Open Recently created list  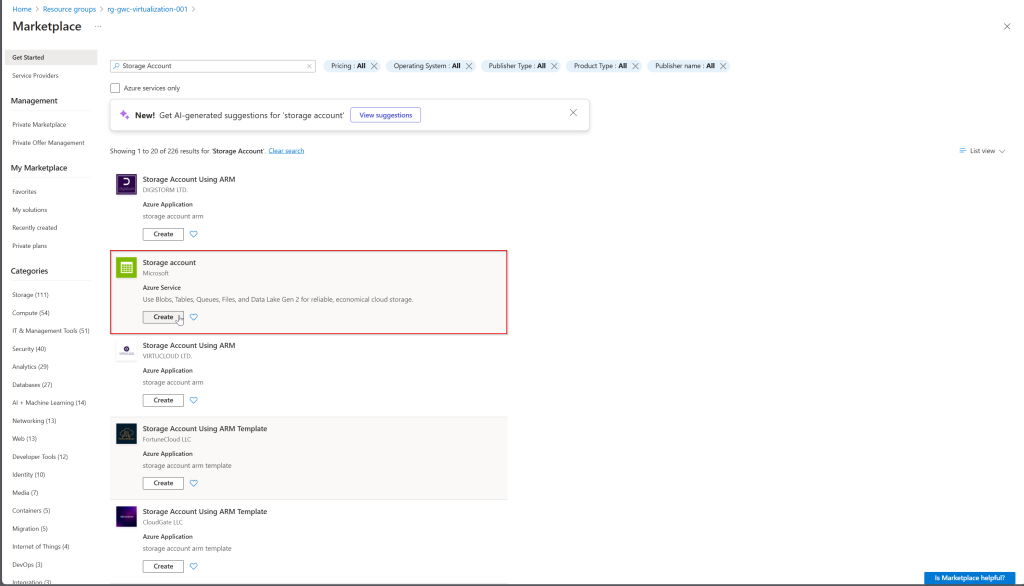[35, 227]
